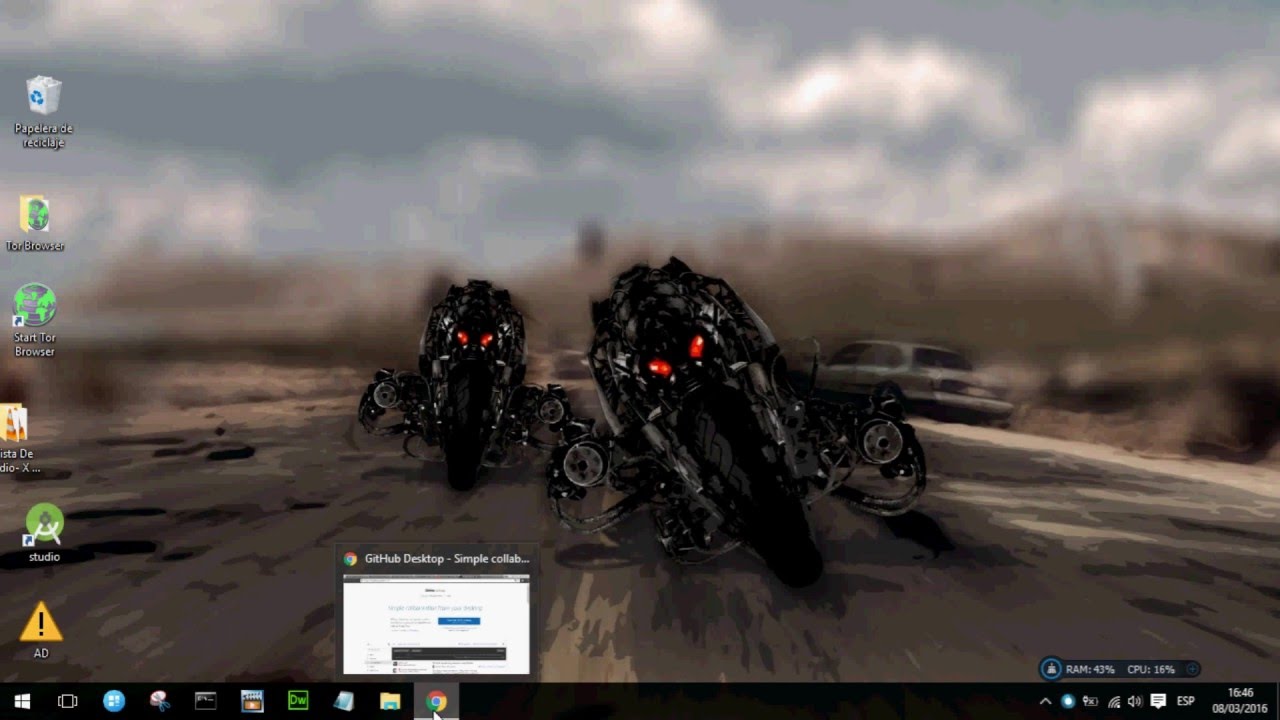
Task: Click the glowing blue tray icon
Action: pos(1068,701)
